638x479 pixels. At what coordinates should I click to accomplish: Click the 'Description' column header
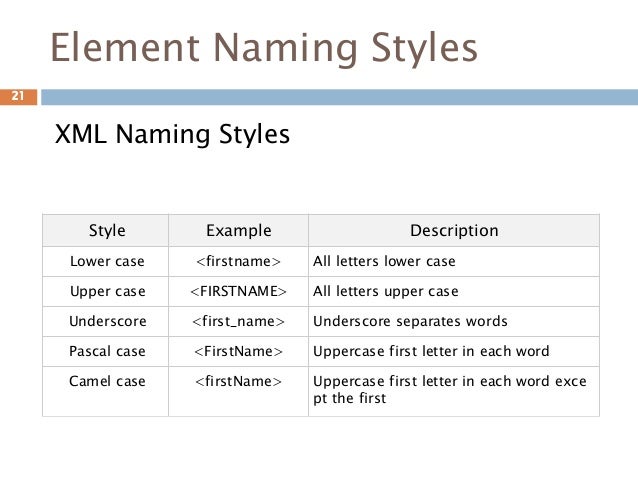(x=454, y=230)
